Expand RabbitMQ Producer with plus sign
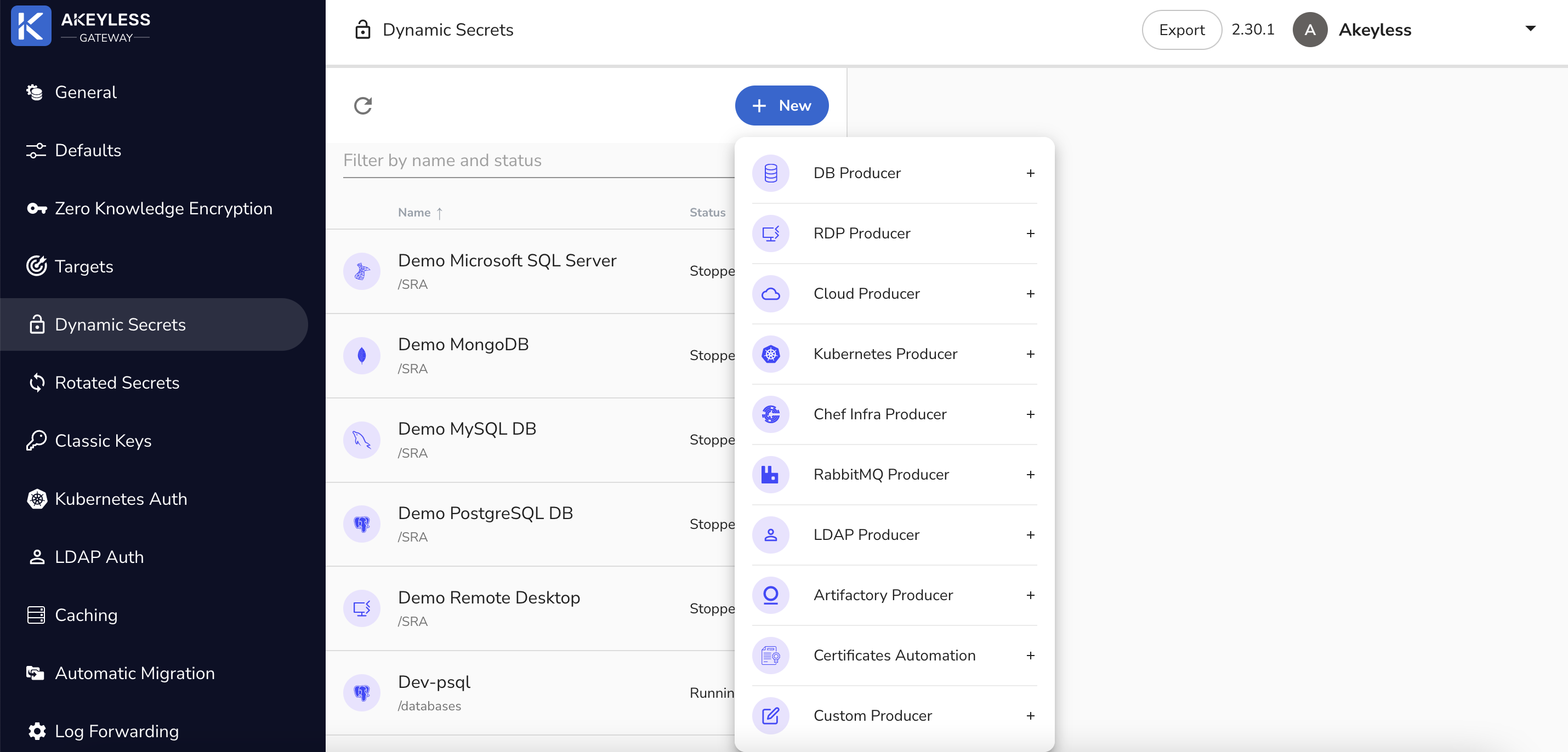Screen dimensions: 1568x752 [1031, 475]
